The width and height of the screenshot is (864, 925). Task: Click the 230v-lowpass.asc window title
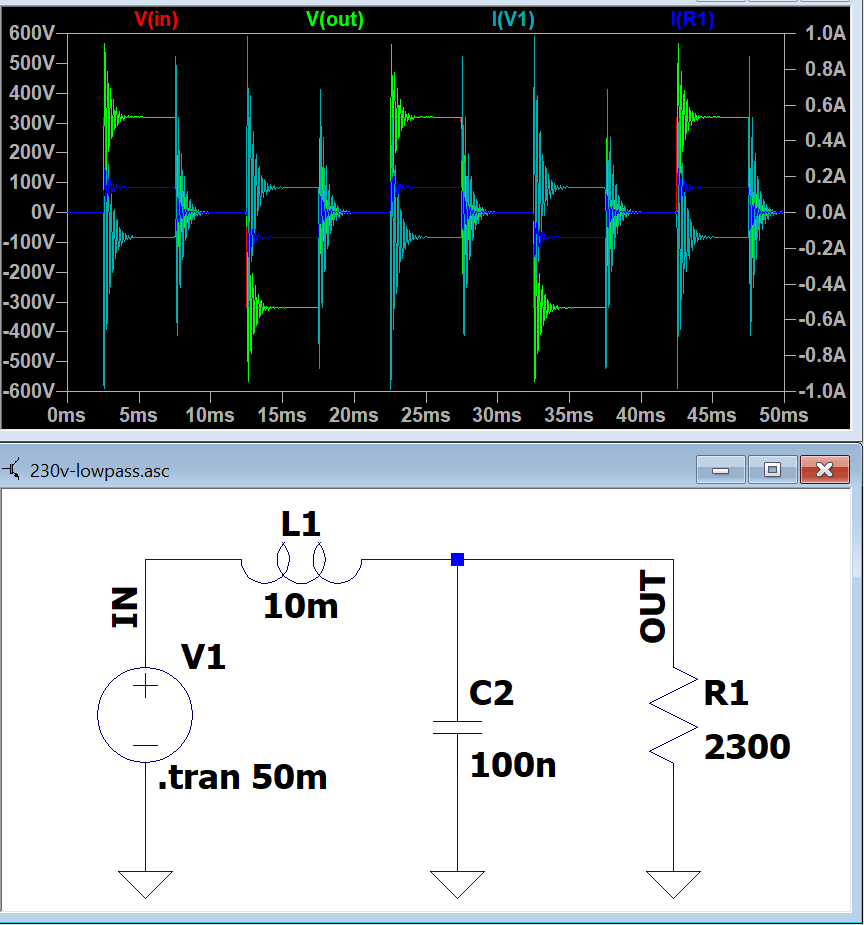(x=100, y=471)
